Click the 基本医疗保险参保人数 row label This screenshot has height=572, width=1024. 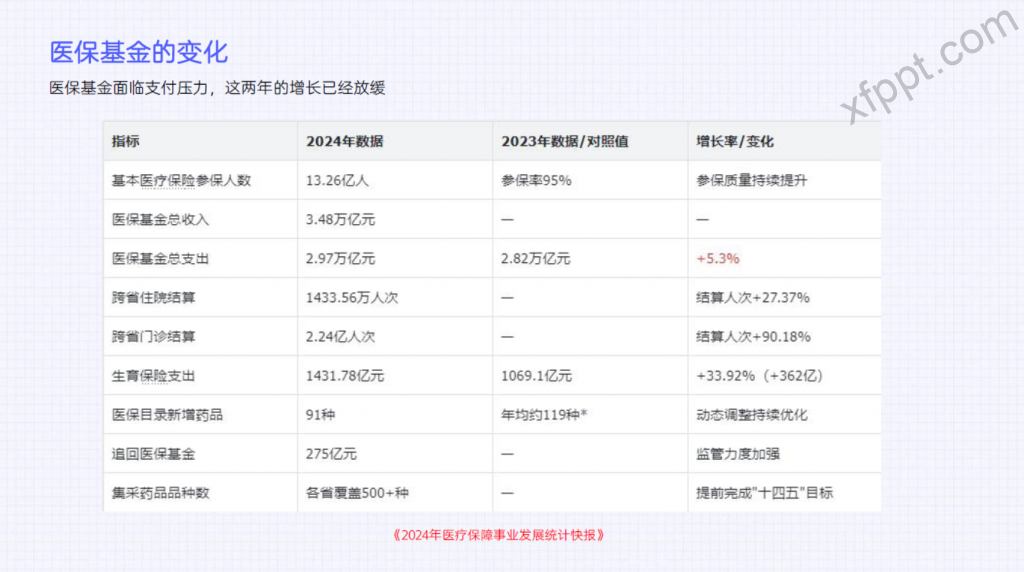(181, 180)
